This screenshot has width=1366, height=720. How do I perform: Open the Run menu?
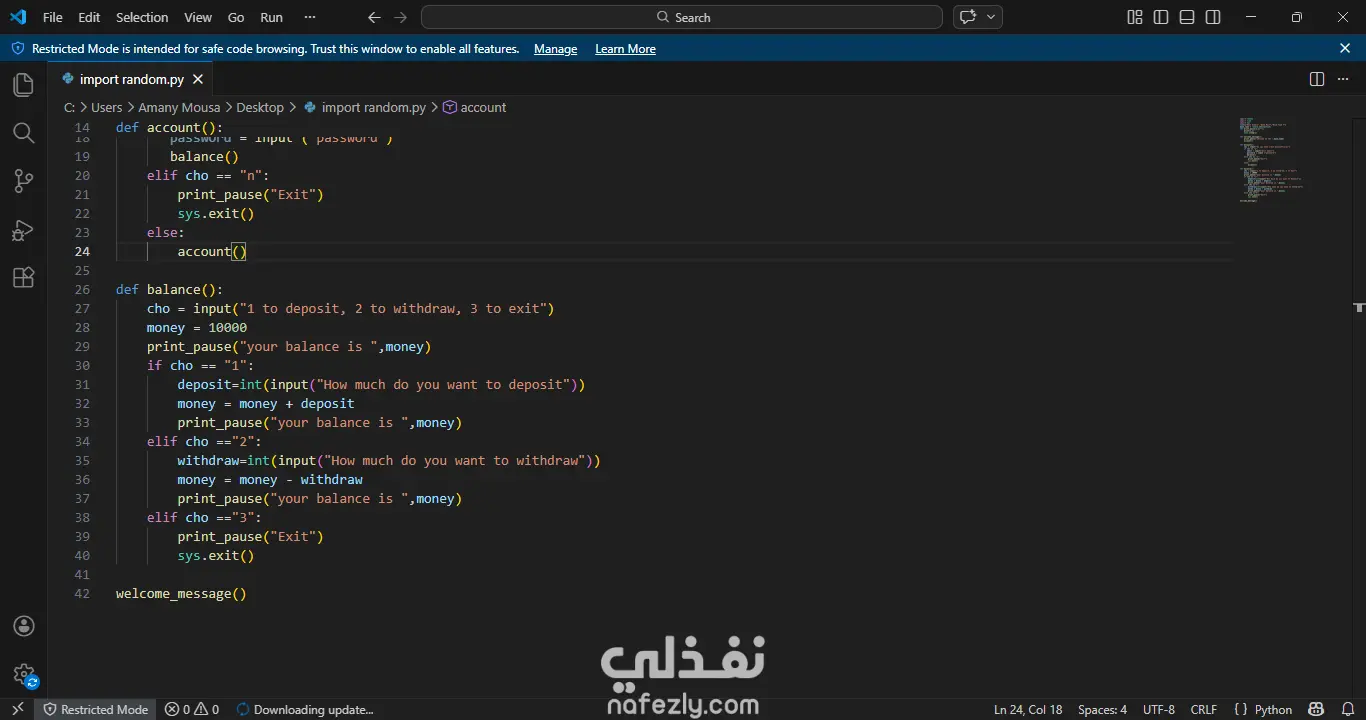click(271, 17)
